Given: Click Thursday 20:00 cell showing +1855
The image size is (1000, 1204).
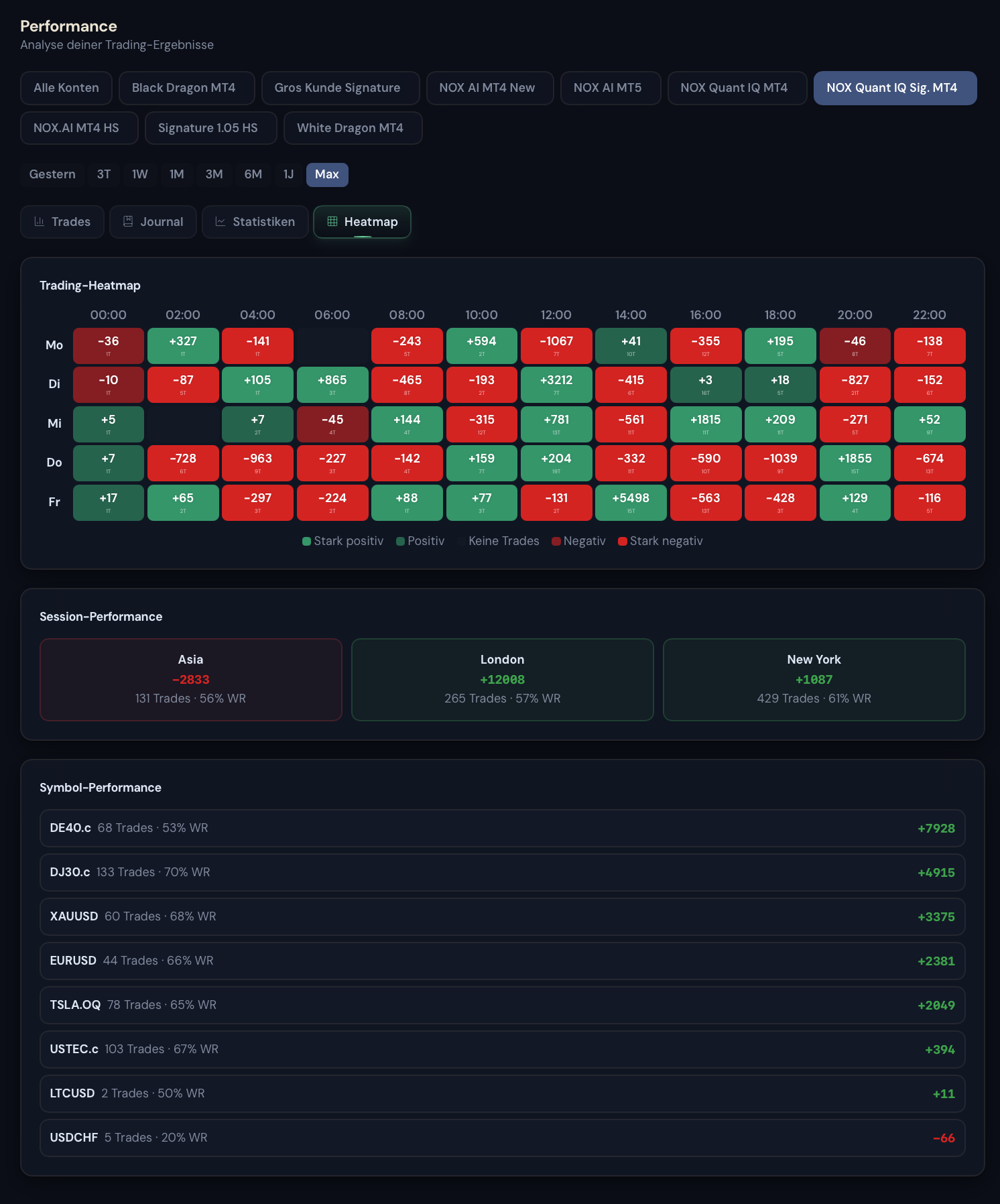Looking at the screenshot, I should 855,463.
